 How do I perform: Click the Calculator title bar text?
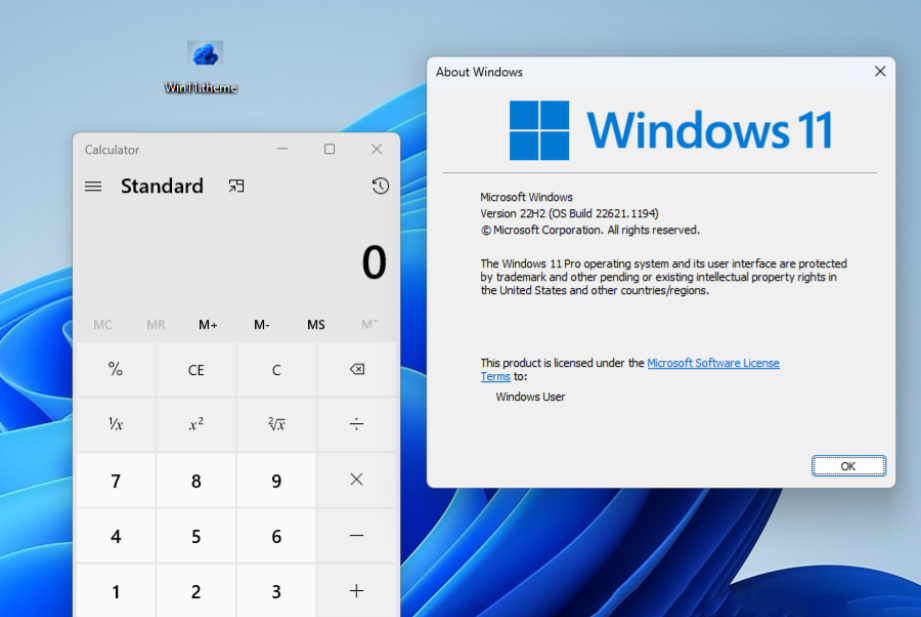pyautogui.click(x=112, y=150)
